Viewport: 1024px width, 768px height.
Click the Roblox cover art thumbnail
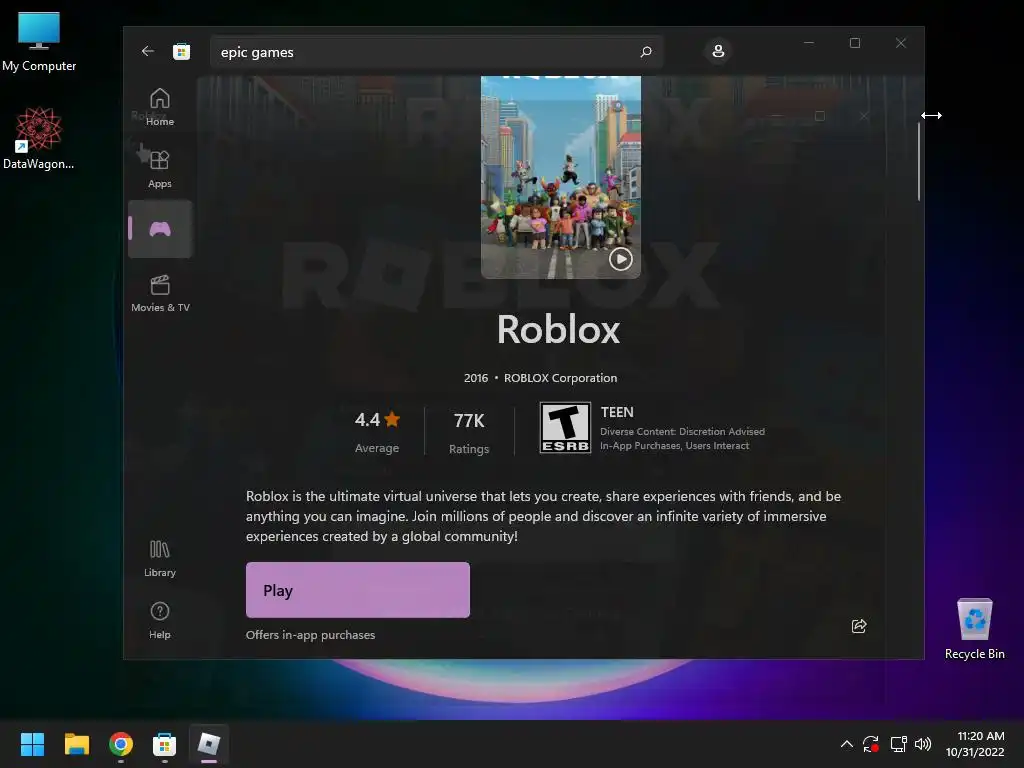click(561, 177)
